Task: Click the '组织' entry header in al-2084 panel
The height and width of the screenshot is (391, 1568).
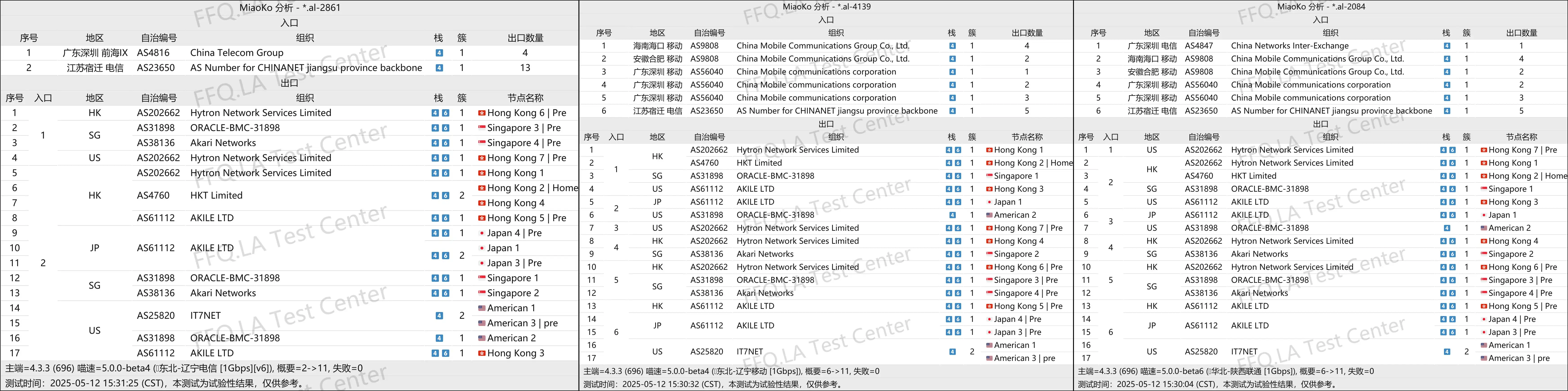Action: click(x=1330, y=33)
